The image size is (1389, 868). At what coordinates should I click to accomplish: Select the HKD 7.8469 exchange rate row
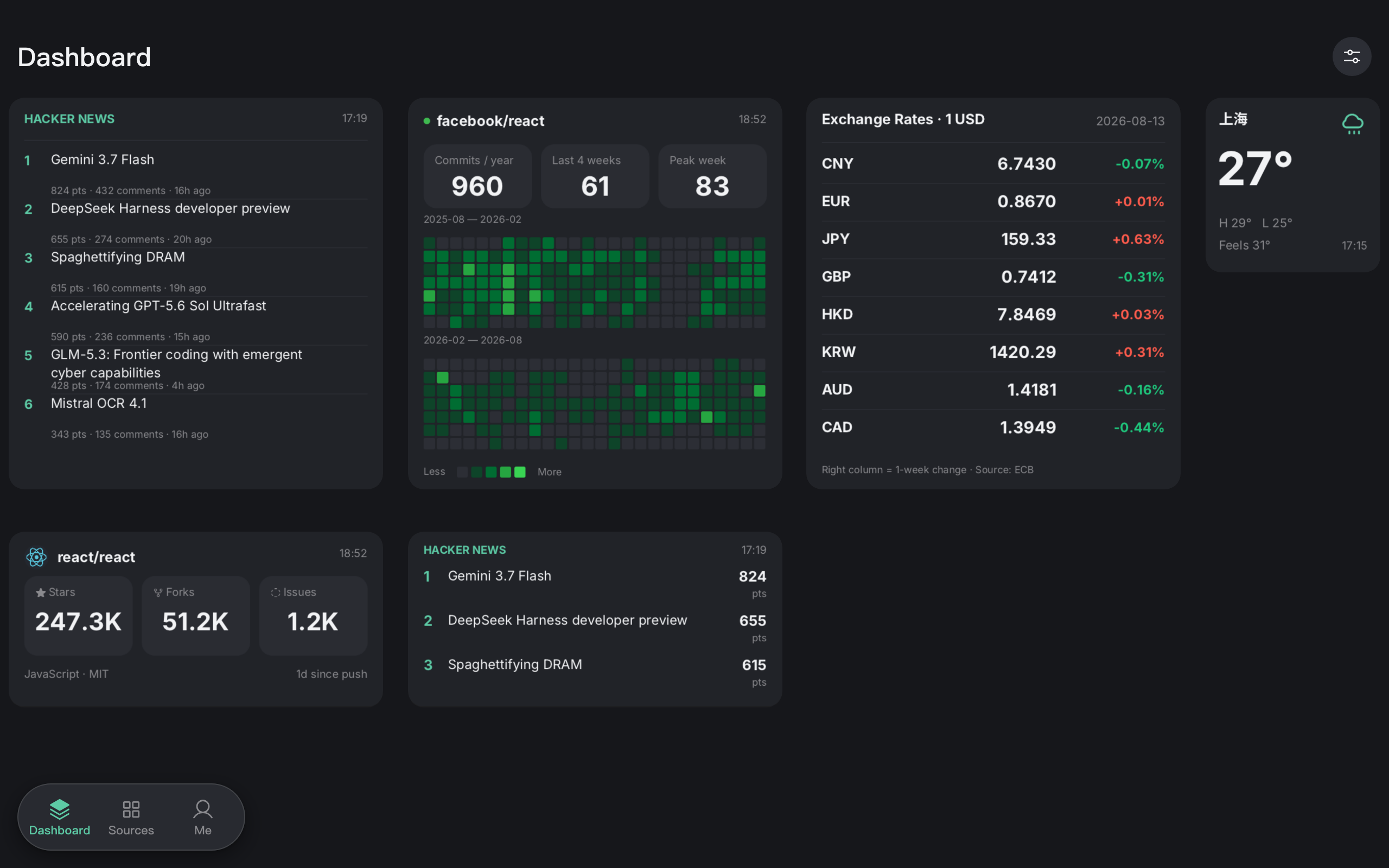(x=993, y=315)
